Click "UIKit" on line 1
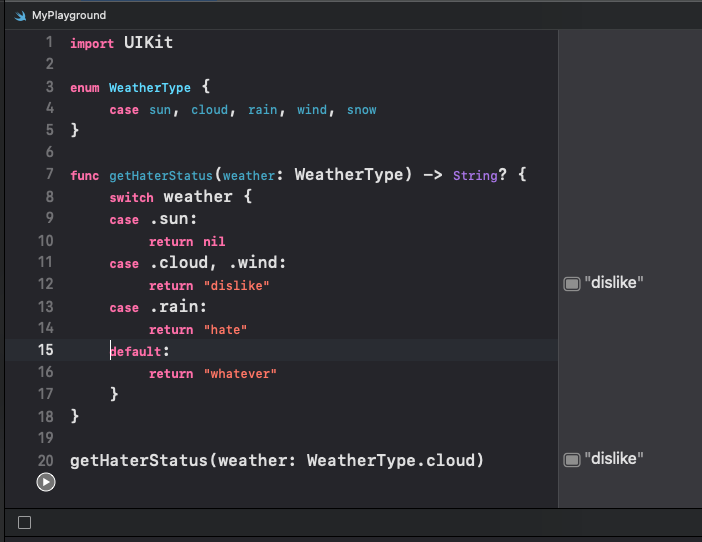702x542 pixels. pos(148,43)
